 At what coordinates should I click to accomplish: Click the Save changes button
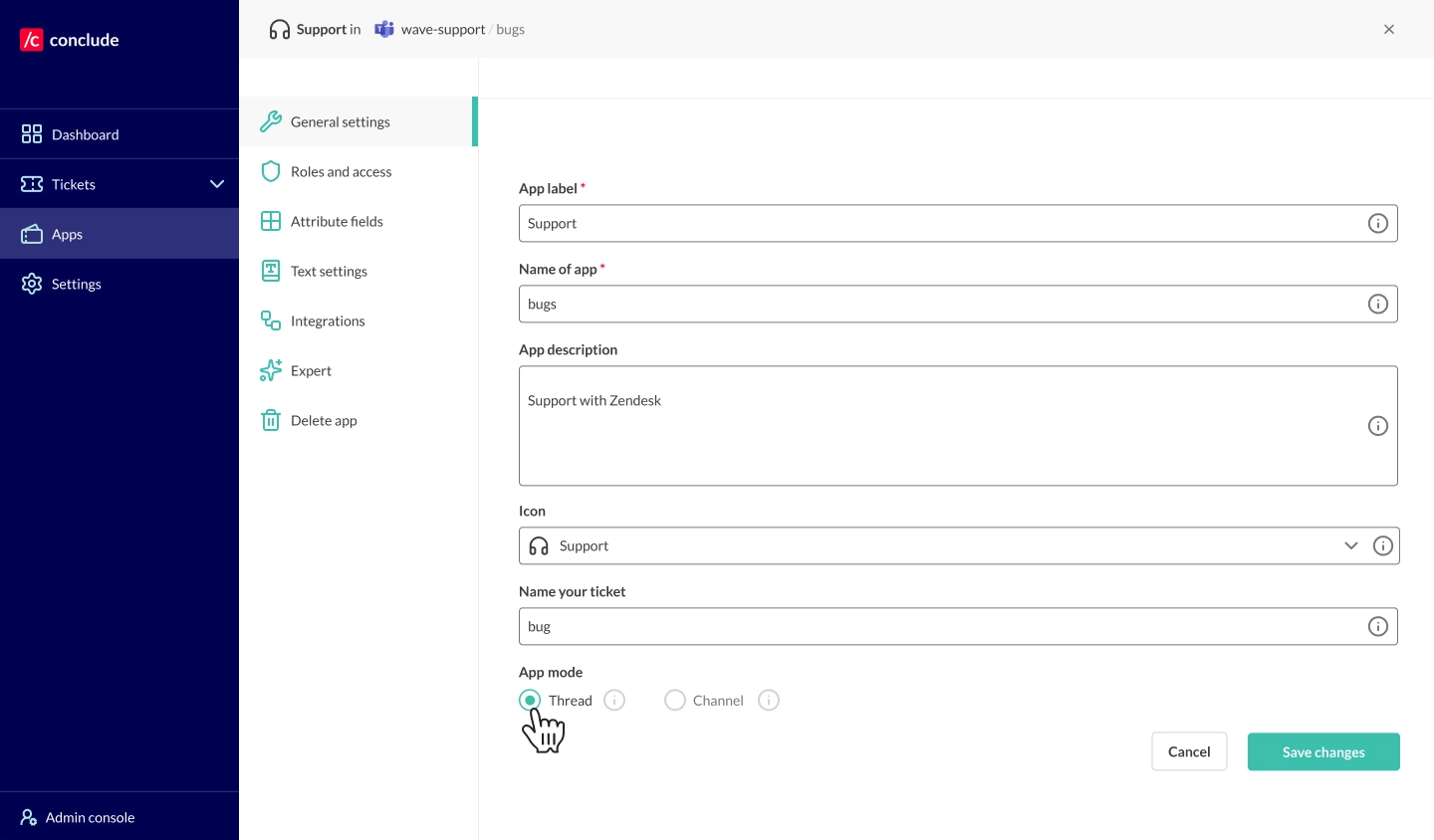pyautogui.click(x=1323, y=751)
